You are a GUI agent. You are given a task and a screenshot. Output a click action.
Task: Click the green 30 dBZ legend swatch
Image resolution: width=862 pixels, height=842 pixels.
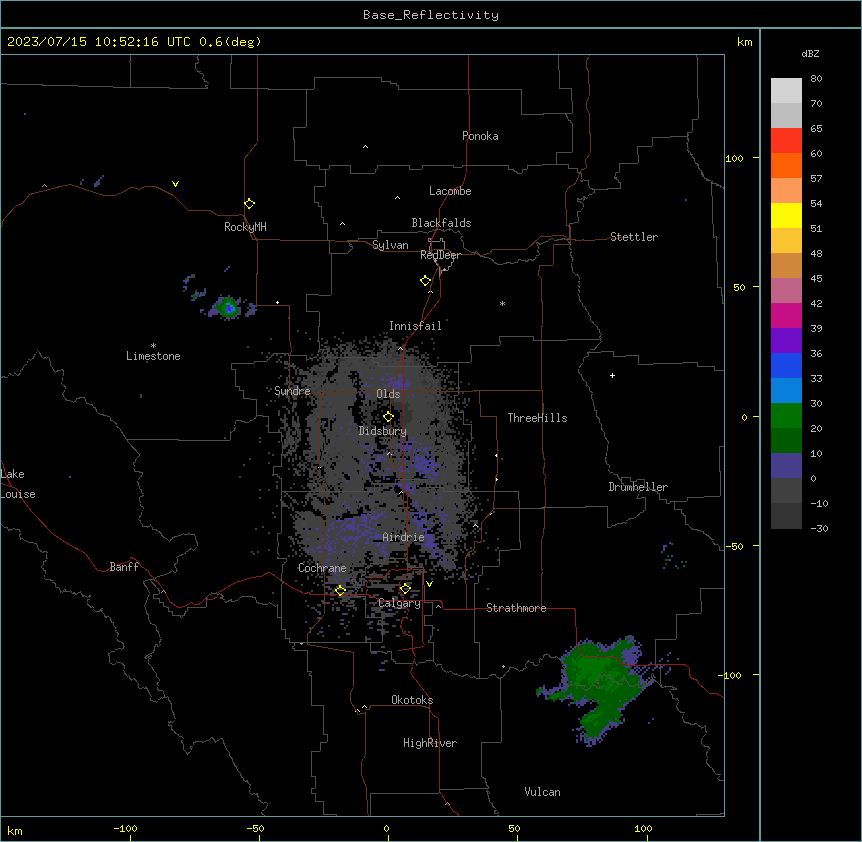(786, 416)
